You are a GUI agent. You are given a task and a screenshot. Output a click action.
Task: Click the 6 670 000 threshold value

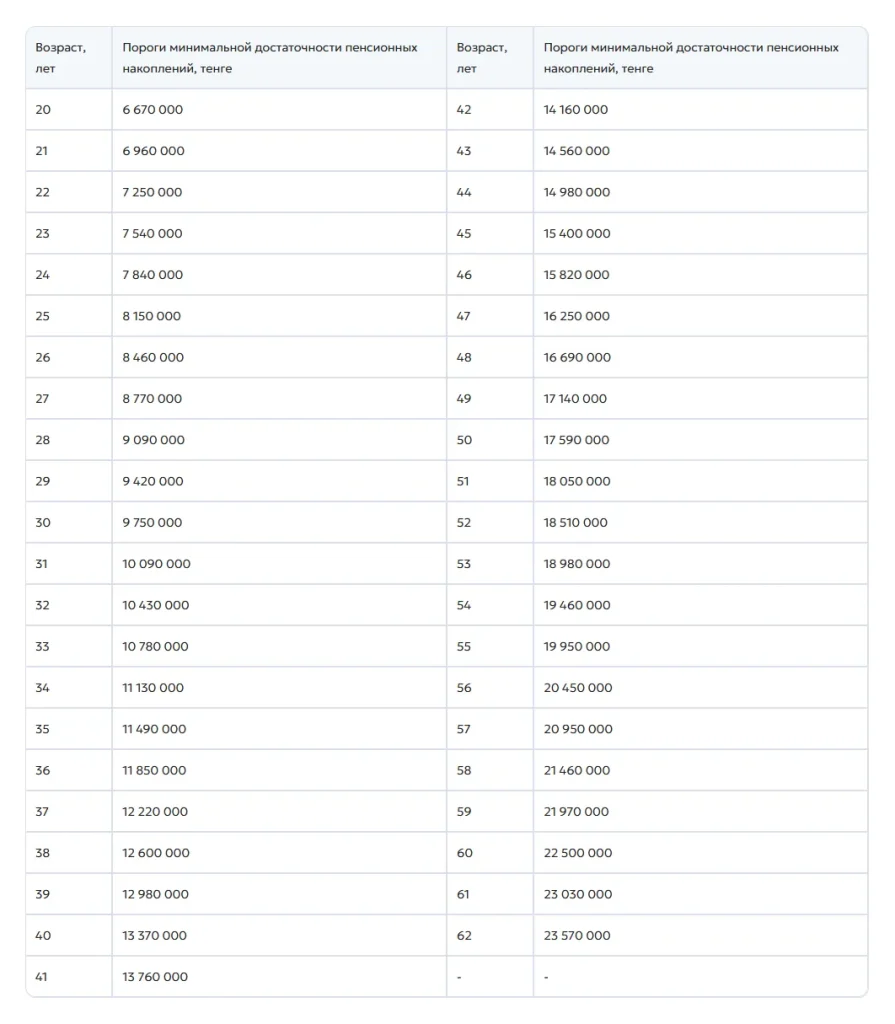tap(279, 110)
